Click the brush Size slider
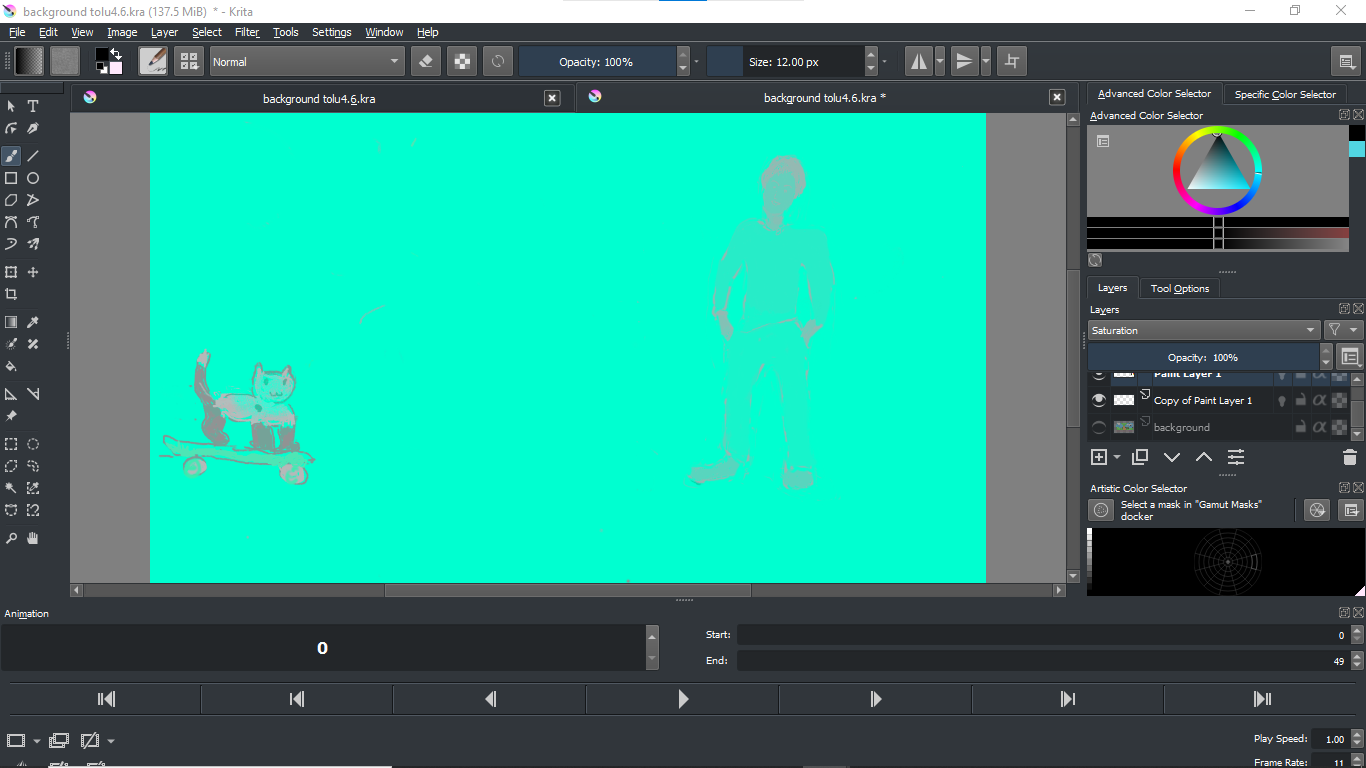 click(x=784, y=62)
